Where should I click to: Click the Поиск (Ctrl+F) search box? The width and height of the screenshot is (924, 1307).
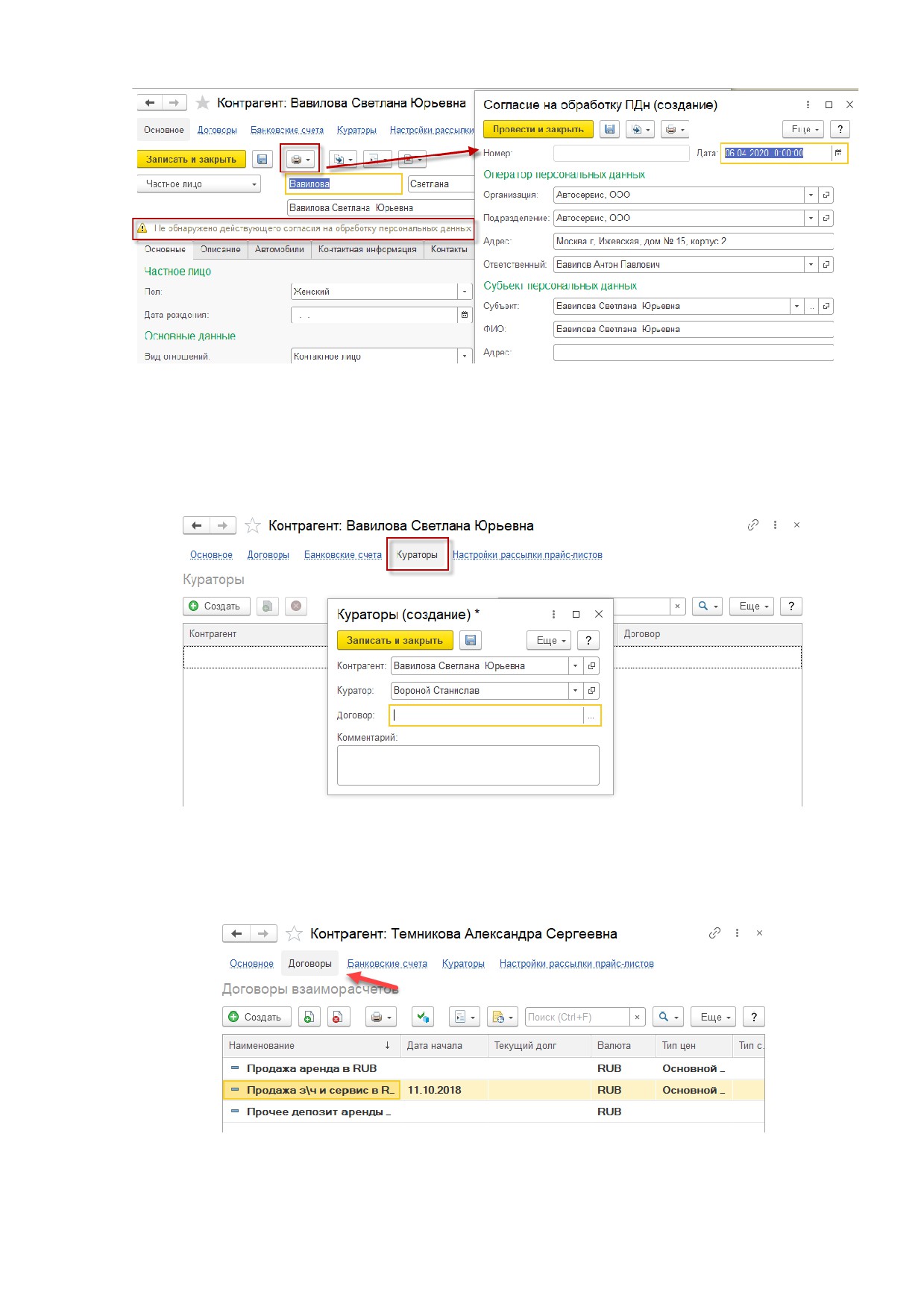click(578, 1017)
